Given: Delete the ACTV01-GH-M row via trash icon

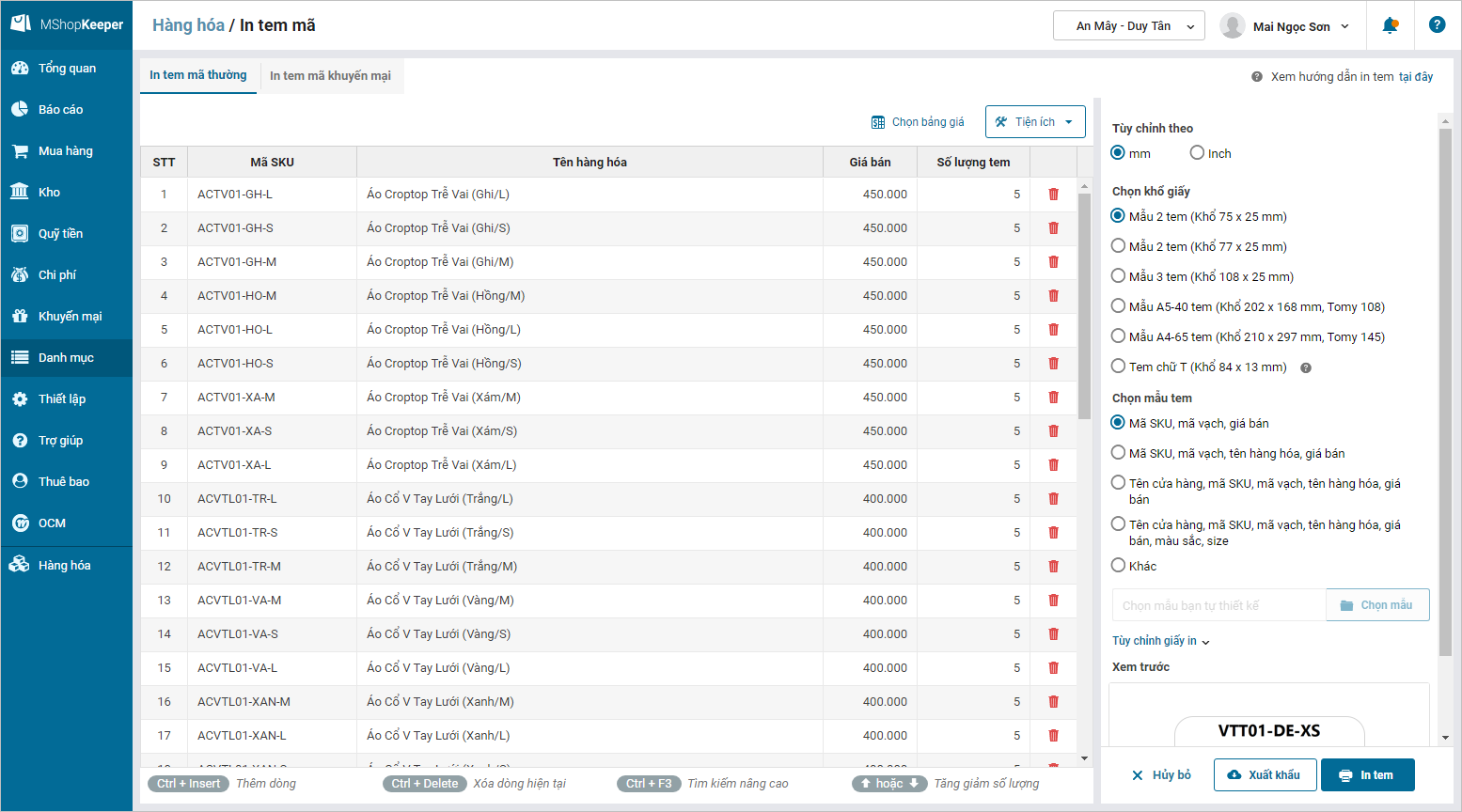Looking at the screenshot, I should pyautogui.click(x=1053, y=262).
